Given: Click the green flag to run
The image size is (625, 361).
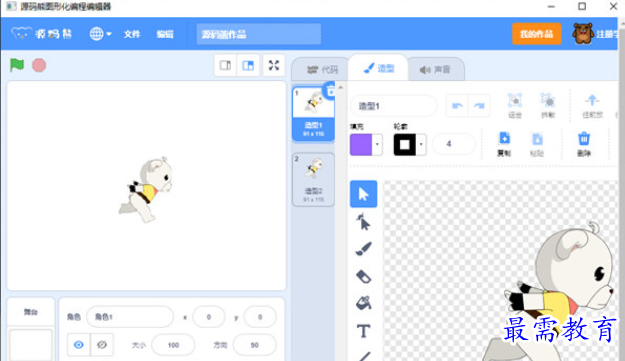Looking at the screenshot, I should (17, 65).
